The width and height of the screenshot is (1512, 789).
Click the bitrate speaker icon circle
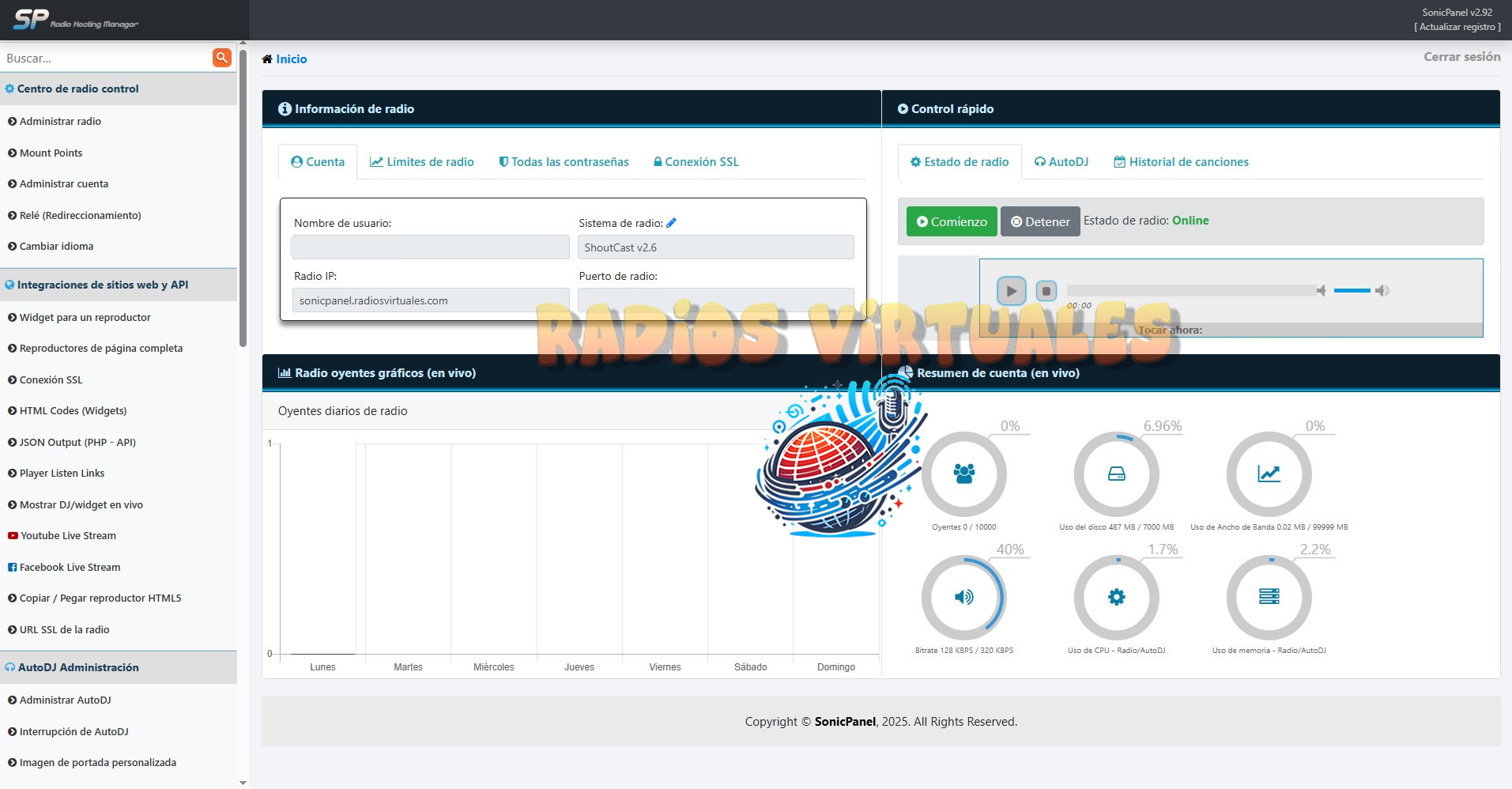point(963,597)
